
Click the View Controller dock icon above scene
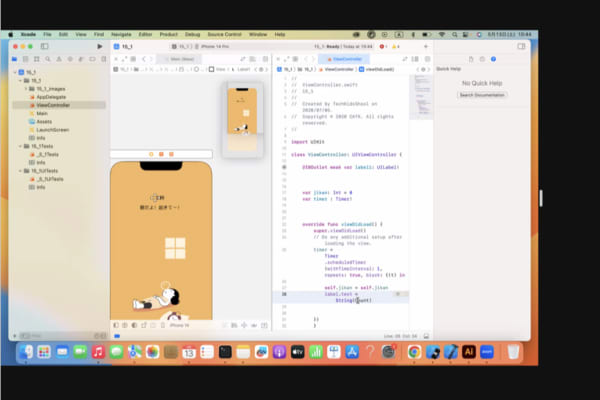(x=151, y=154)
